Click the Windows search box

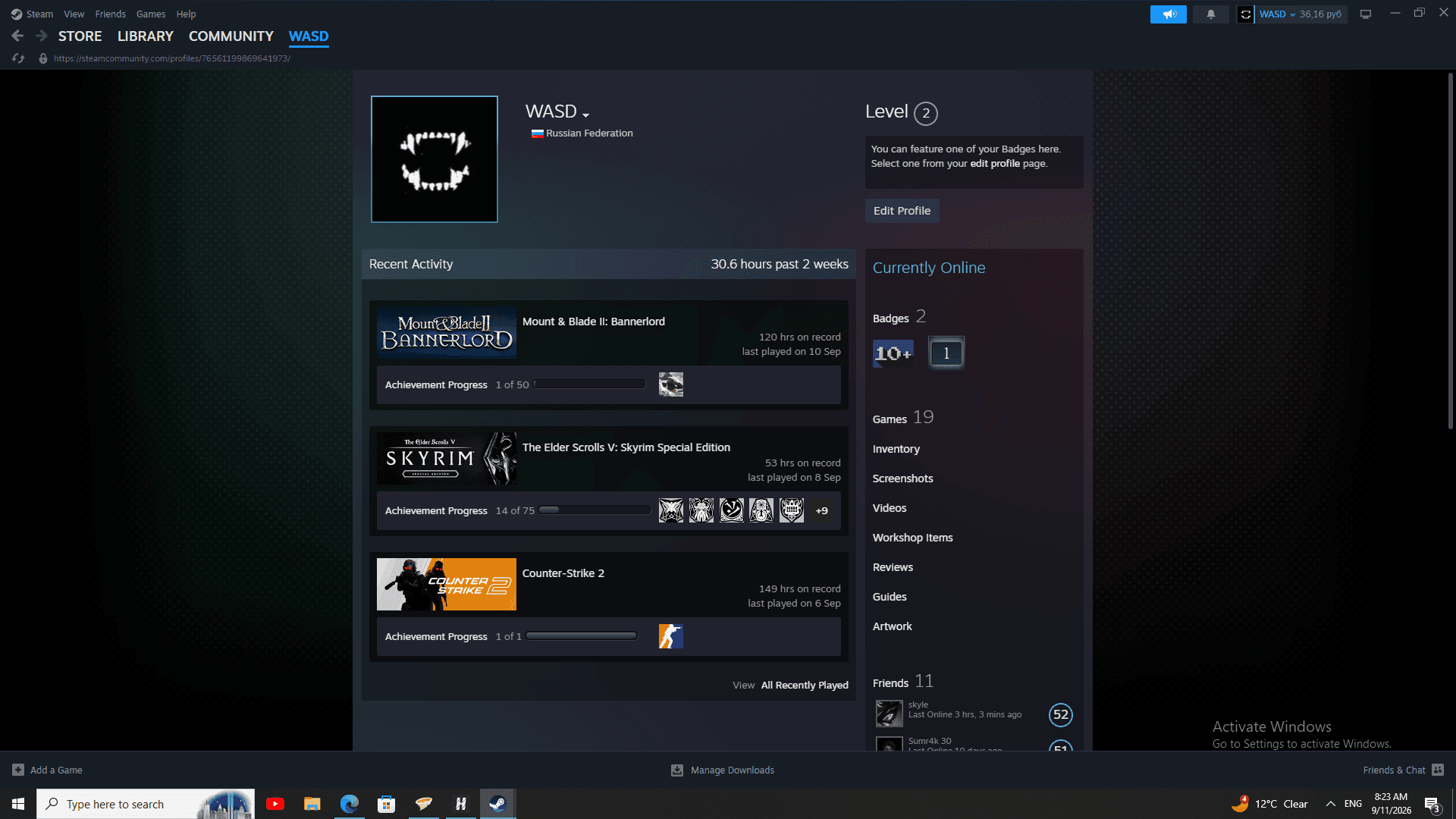click(x=146, y=804)
